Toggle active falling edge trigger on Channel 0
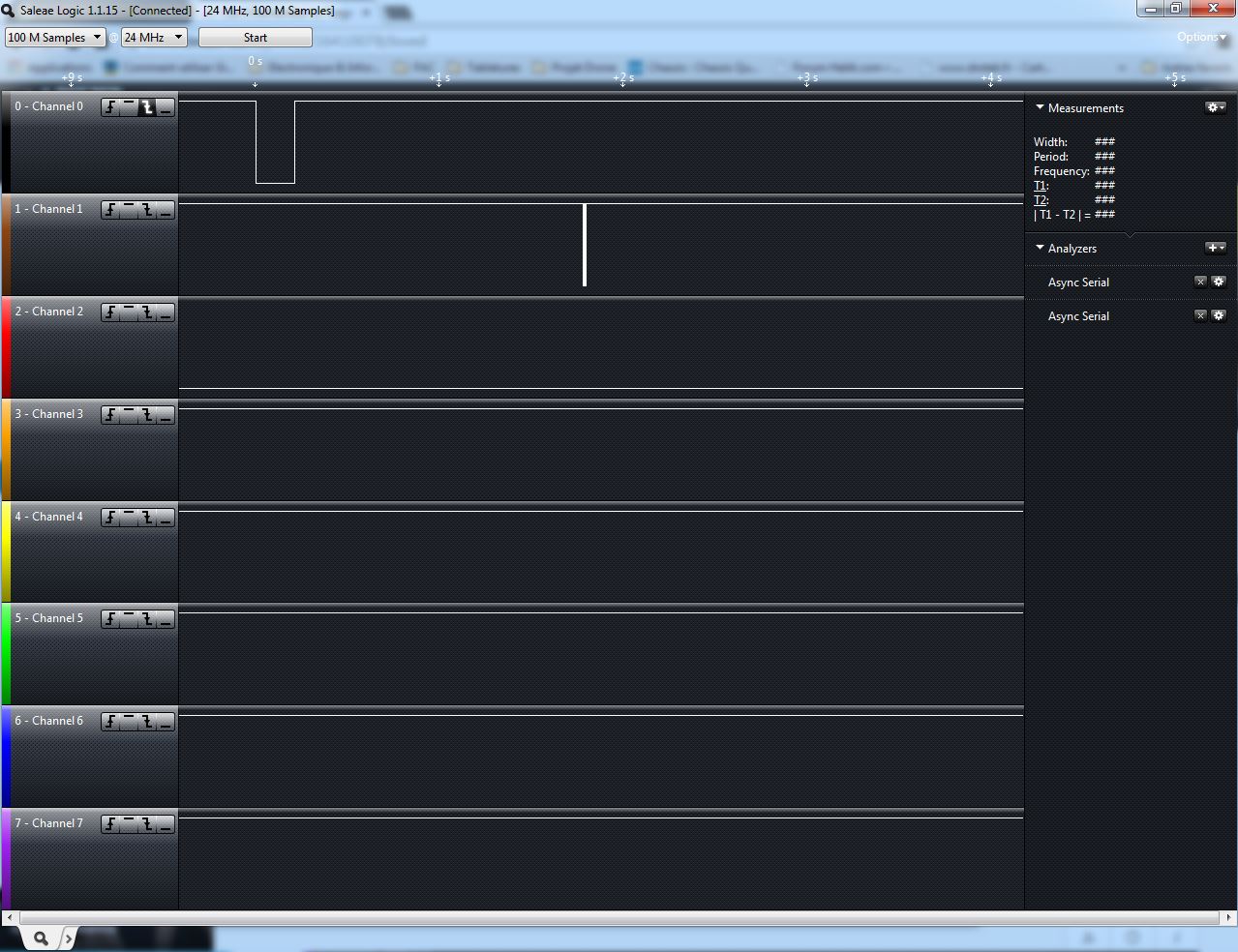Screen dimensions: 1238x952 pyautogui.click(x=147, y=107)
